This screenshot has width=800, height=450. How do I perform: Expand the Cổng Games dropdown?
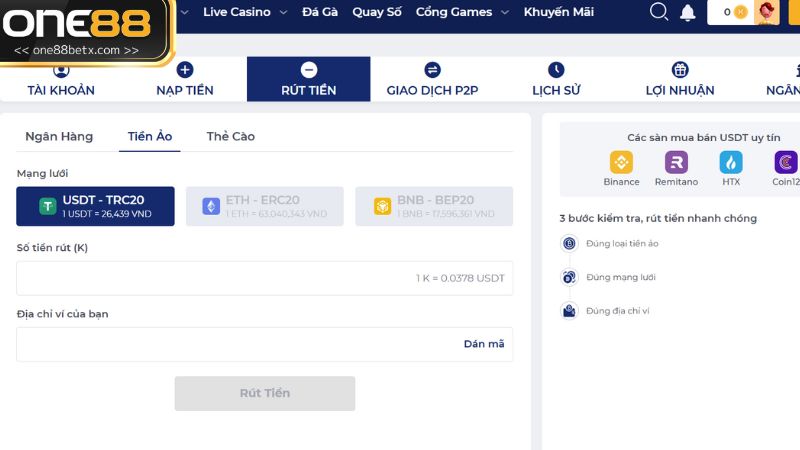[x=463, y=12]
